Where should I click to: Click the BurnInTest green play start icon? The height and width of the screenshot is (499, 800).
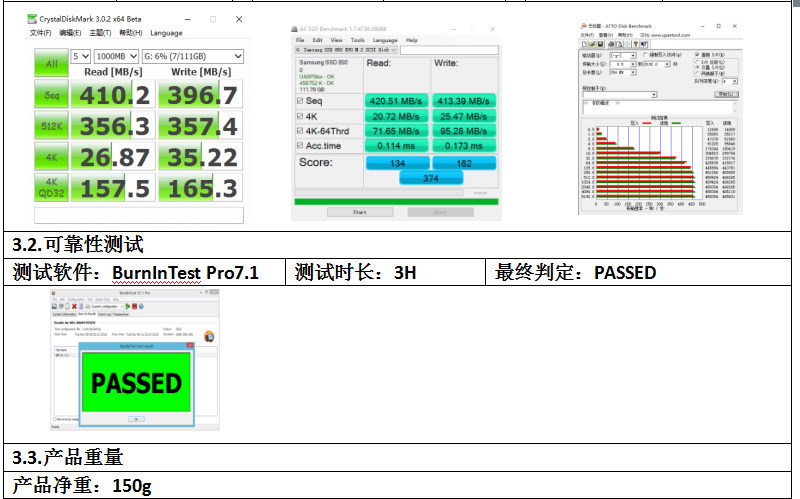[x=128, y=306]
